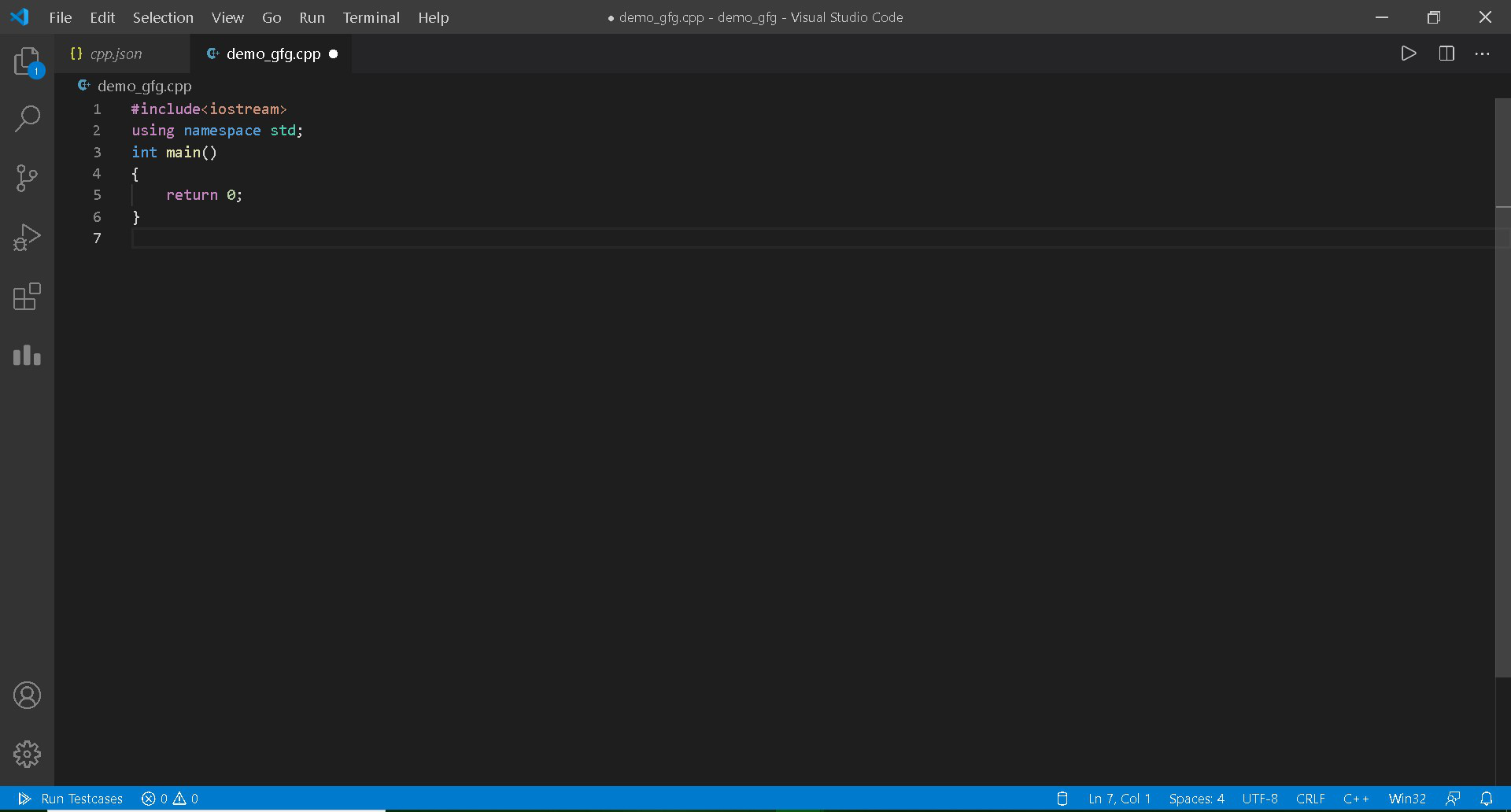Click the 'return 0;' statement

click(204, 195)
